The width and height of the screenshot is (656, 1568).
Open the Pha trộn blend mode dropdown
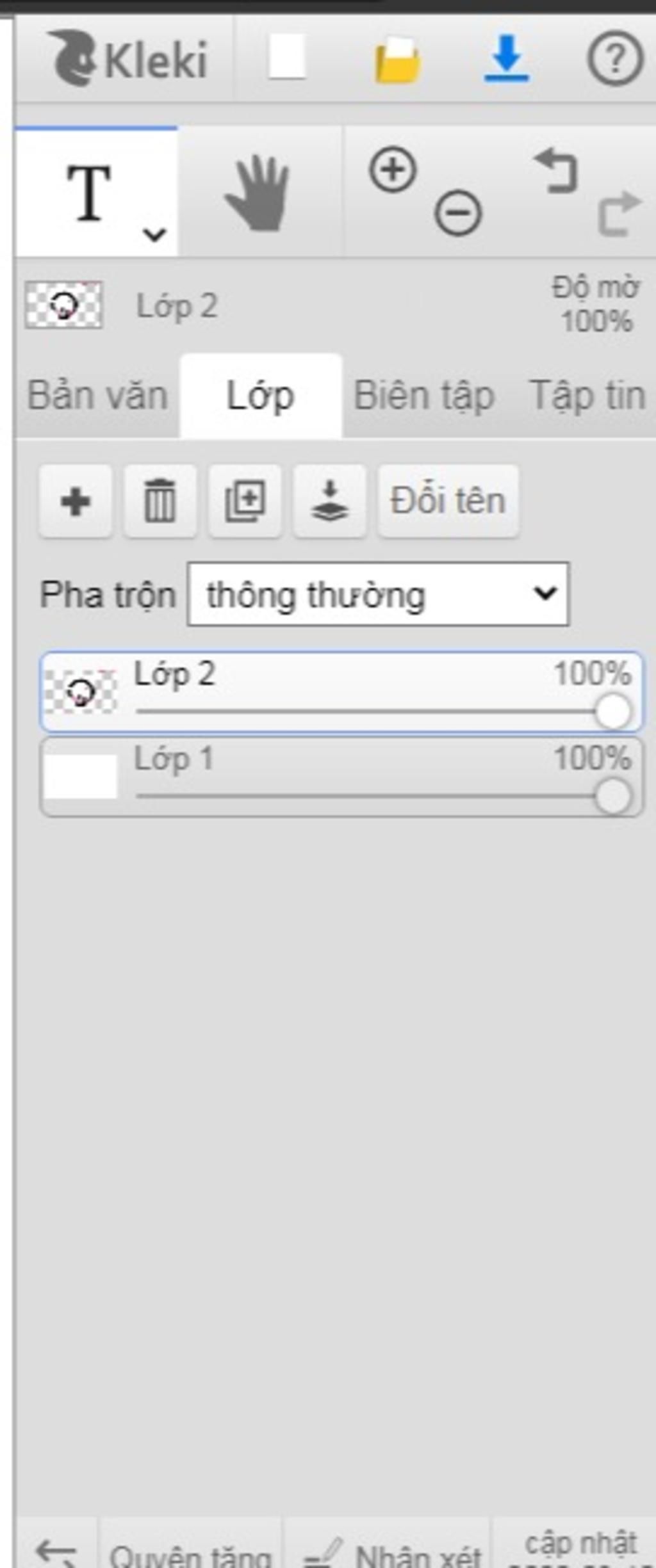378,594
